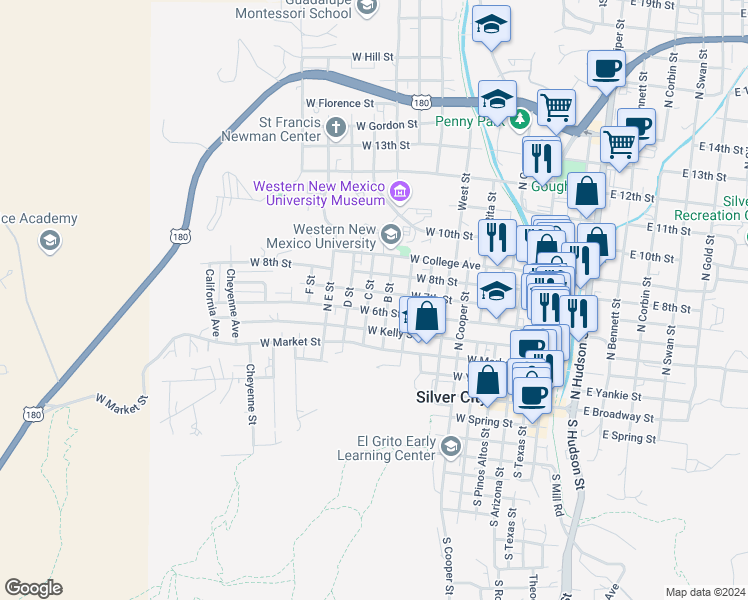Select the S Arizona St label

(497, 497)
